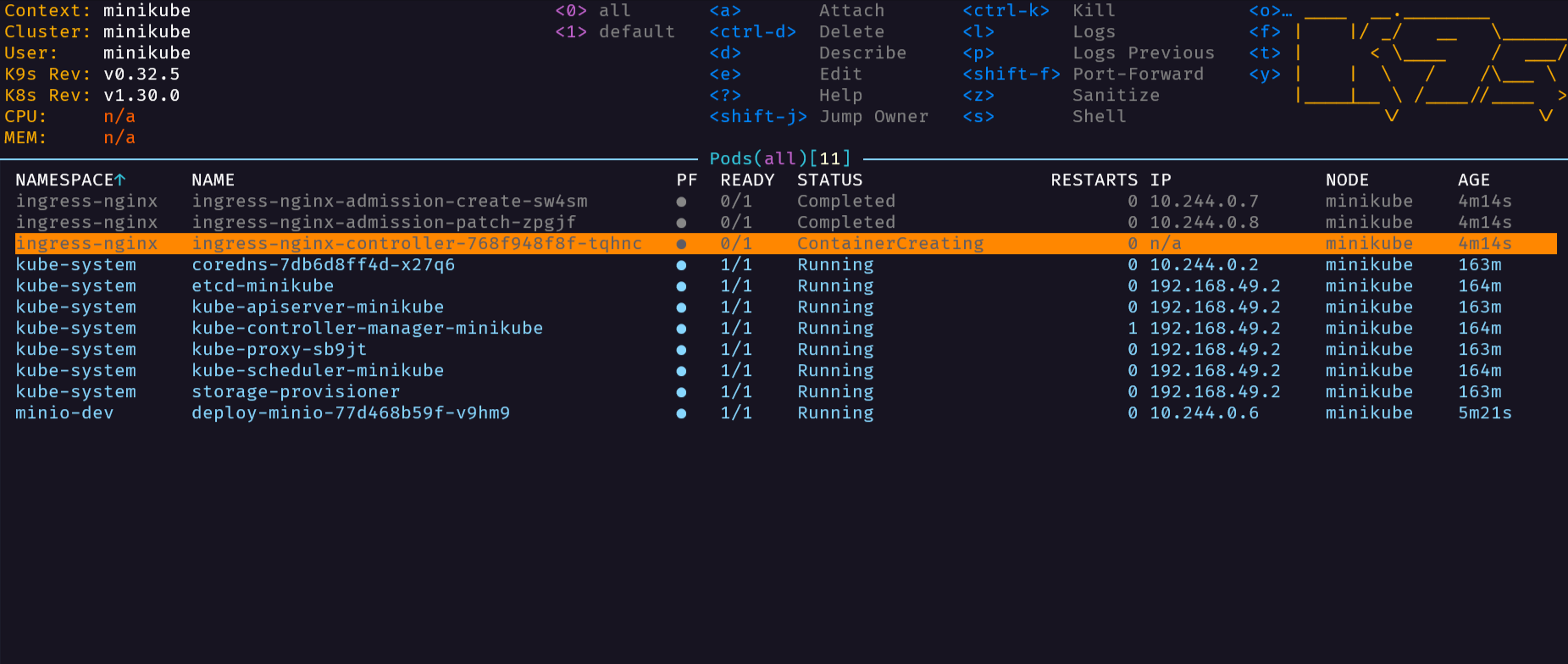Click the <t> shortcut key hint
The image size is (1568, 664).
coord(1265,53)
